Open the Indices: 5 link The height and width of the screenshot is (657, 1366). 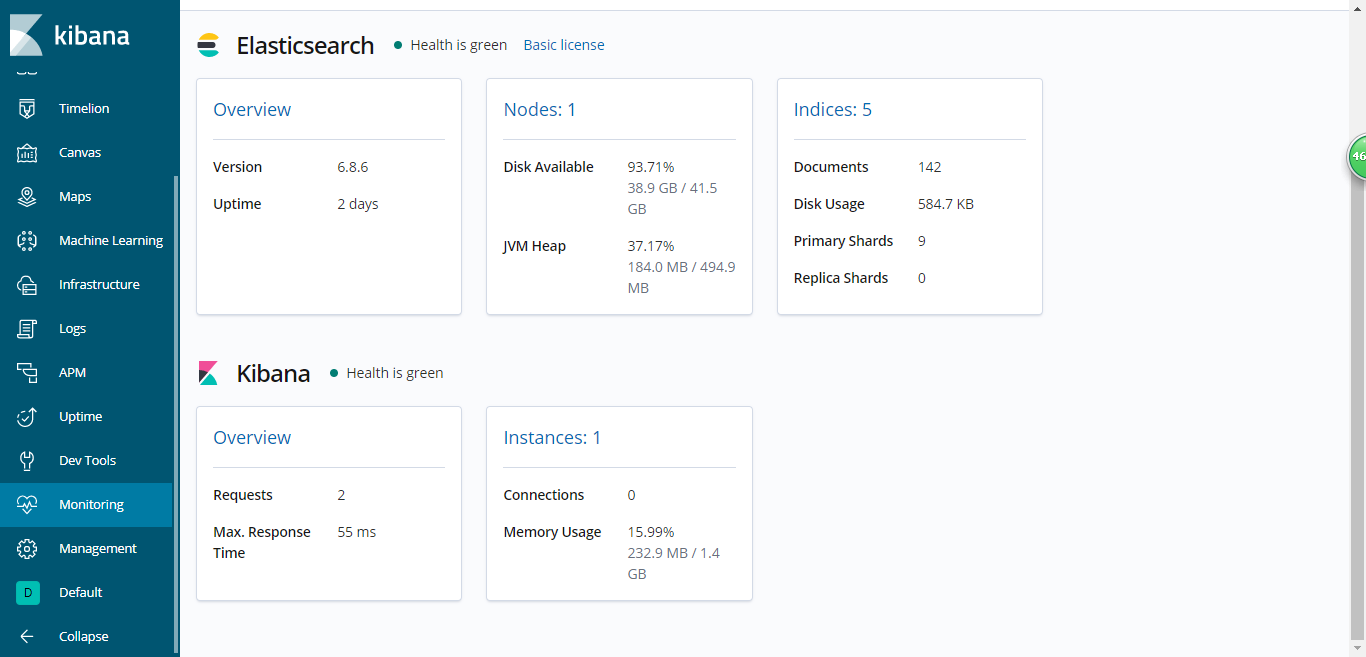point(833,110)
